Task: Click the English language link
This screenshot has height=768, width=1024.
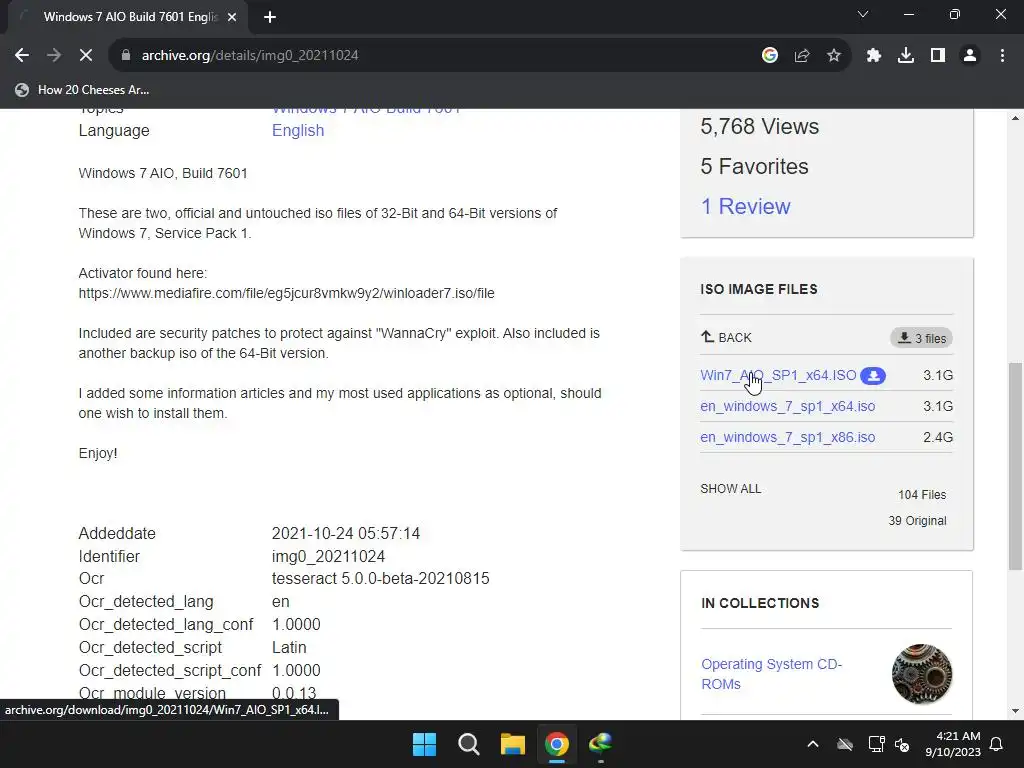Action: pos(298,131)
